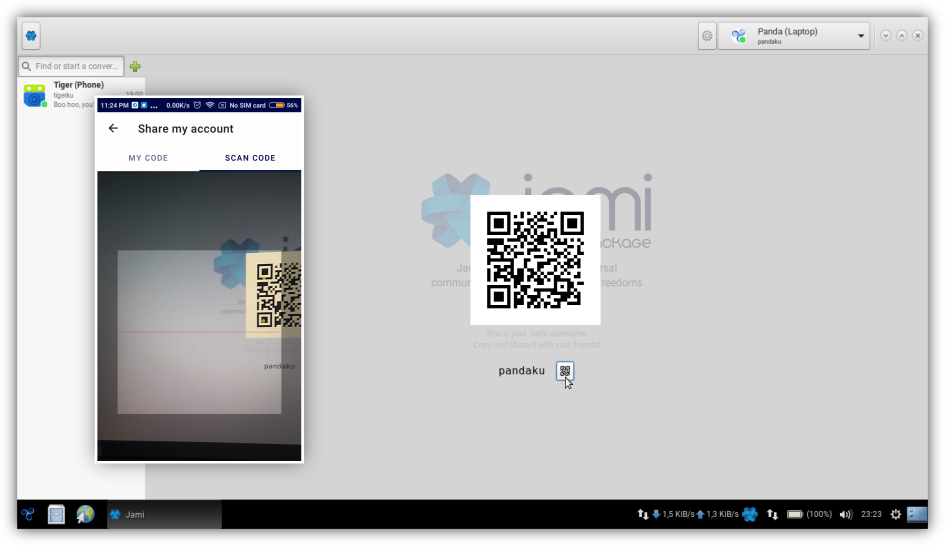Focus the Find or start a conversation field
The image size is (945, 546).
(x=71, y=66)
